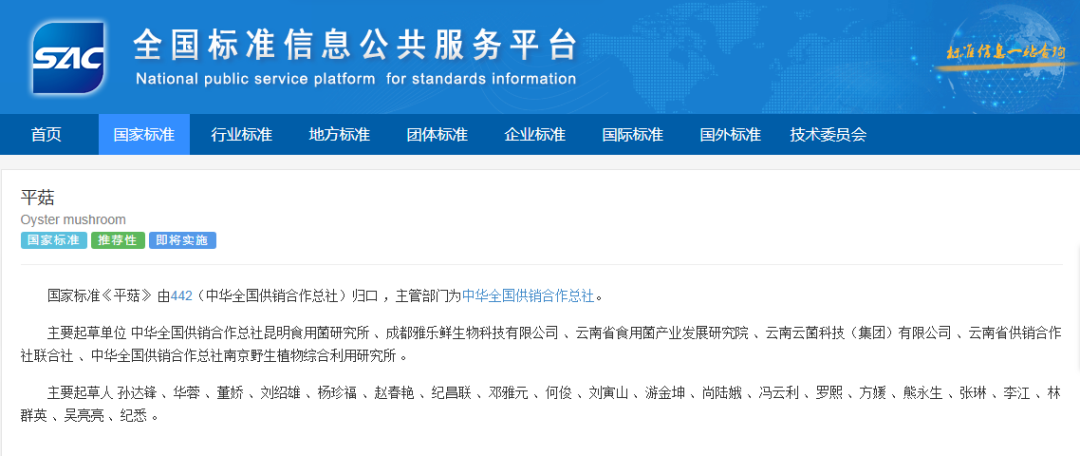
Task: Click the 平菇 standard title heading
Action: [37, 197]
